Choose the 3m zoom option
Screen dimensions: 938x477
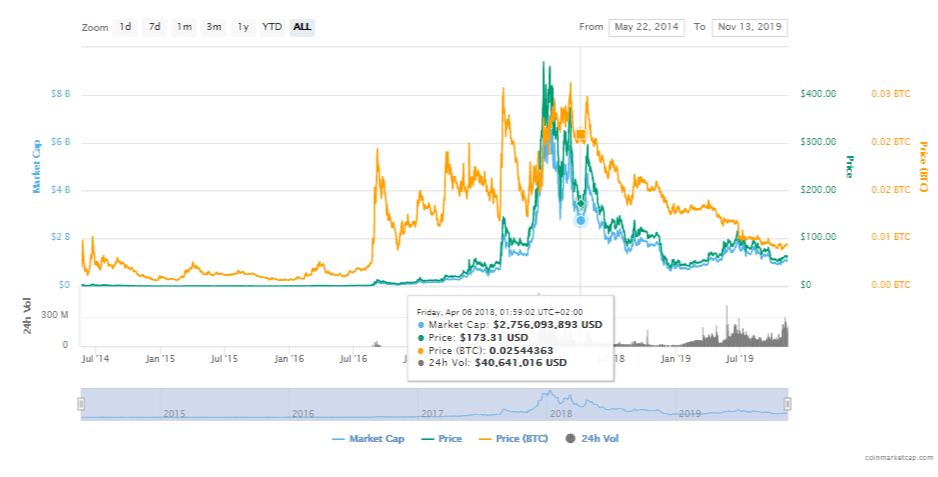pyautogui.click(x=214, y=27)
